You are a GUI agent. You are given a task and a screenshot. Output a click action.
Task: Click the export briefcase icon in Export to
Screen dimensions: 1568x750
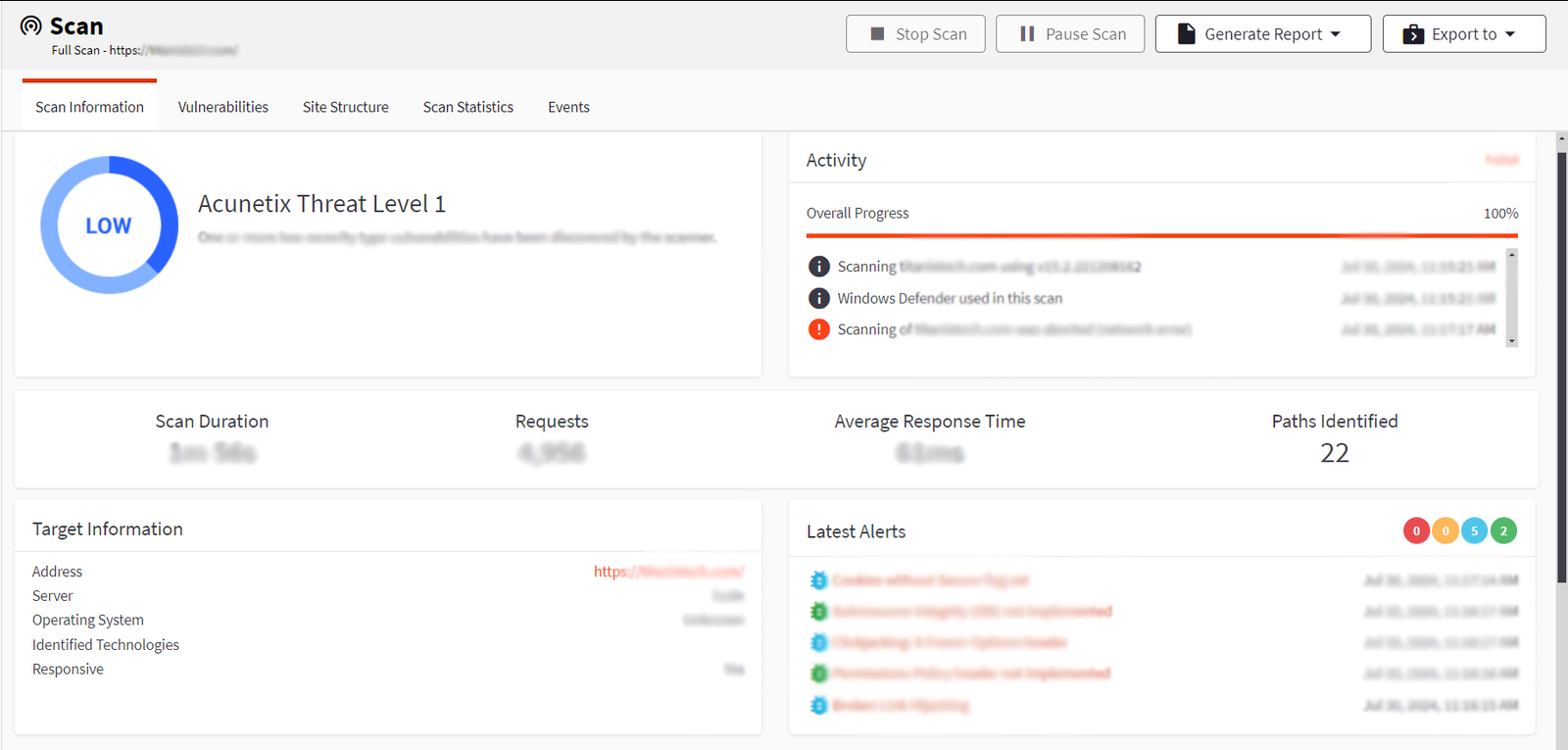pos(1413,34)
